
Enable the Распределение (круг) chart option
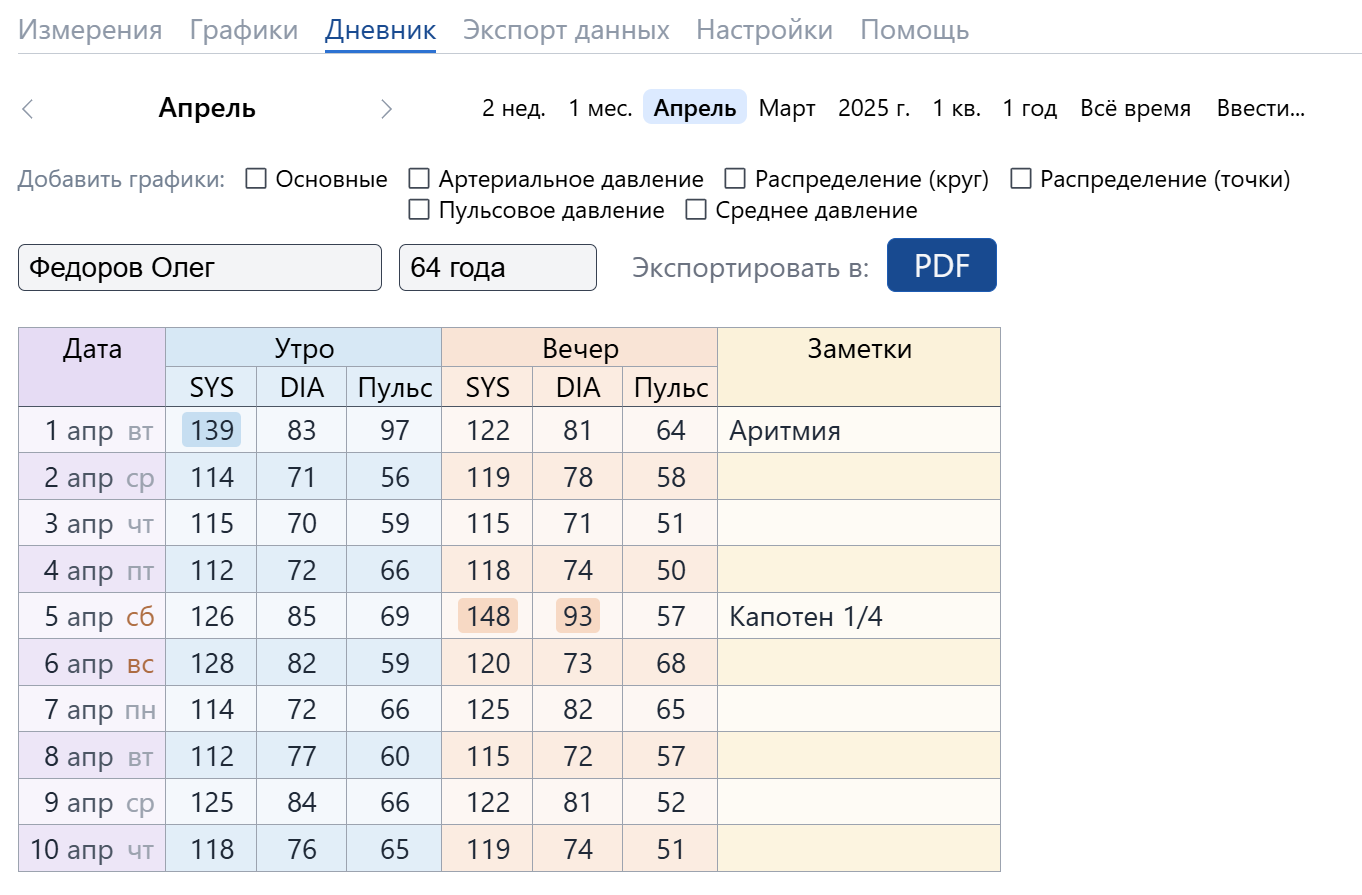(x=735, y=178)
